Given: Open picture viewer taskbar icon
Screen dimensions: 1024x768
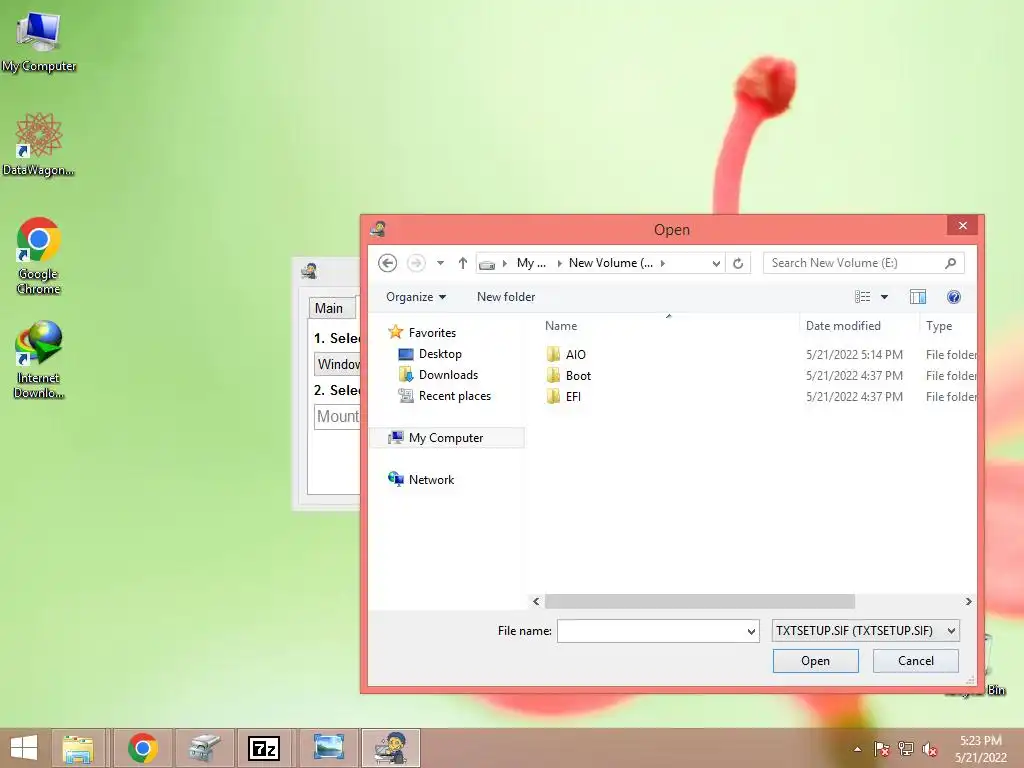Looking at the screenshot, I should pos(328,748).
